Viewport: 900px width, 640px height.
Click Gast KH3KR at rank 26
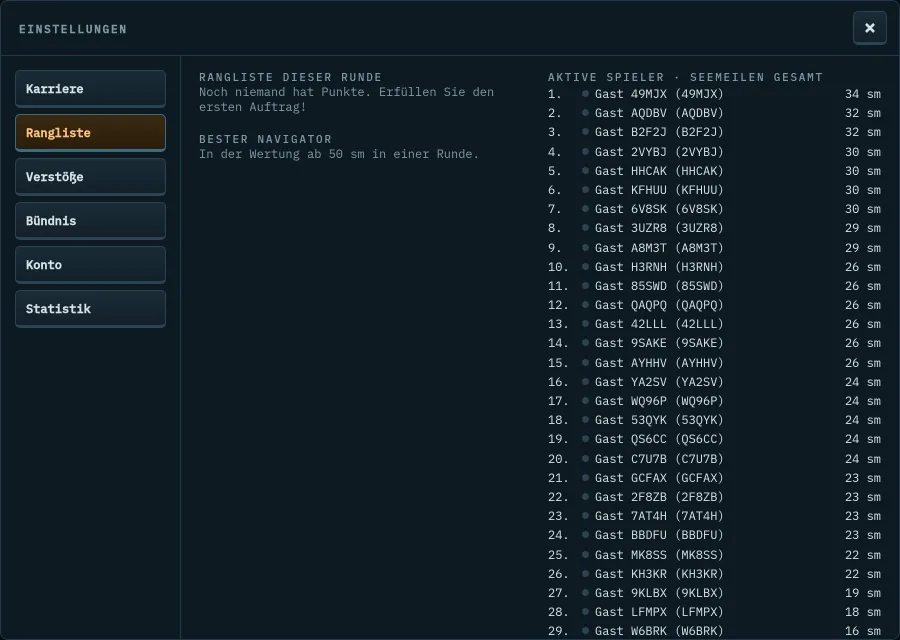coord(714,573)
